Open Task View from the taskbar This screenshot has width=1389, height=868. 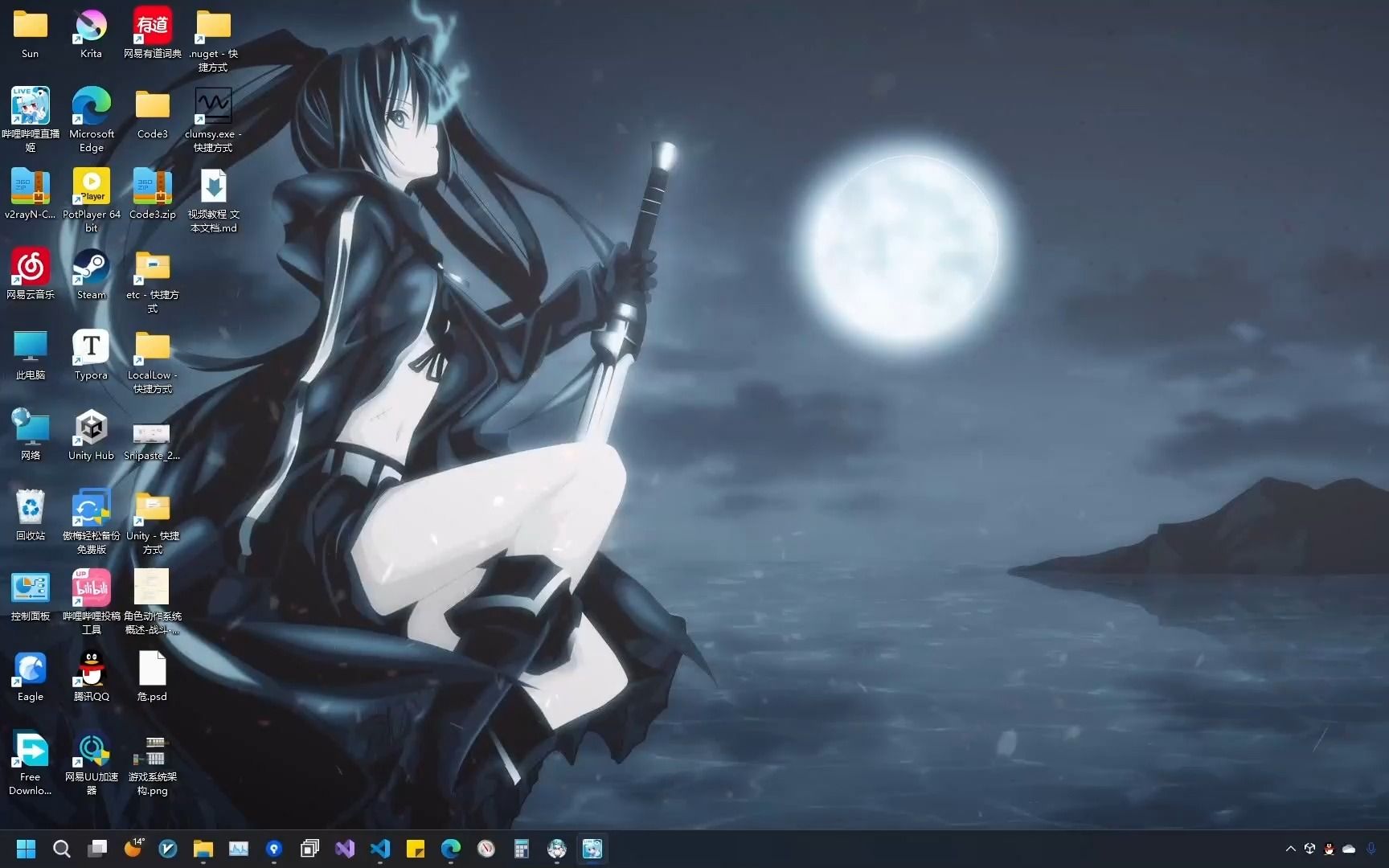97,849
